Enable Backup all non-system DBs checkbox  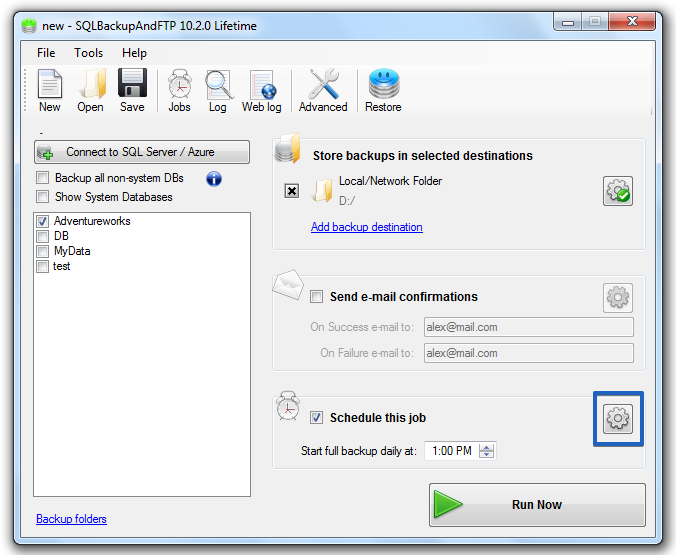[x=43, y=178]
